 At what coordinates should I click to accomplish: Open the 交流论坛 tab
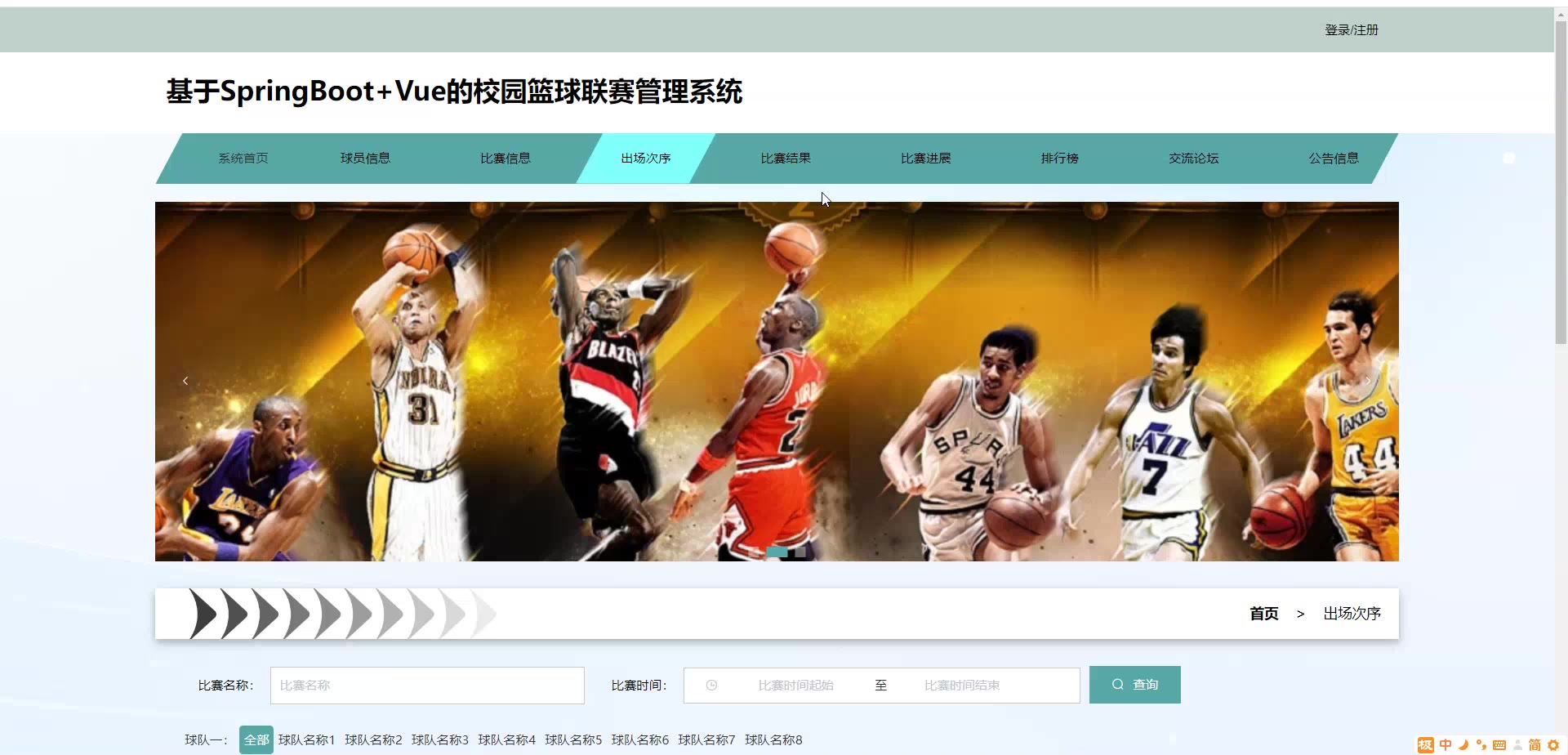click(1193, 159)
